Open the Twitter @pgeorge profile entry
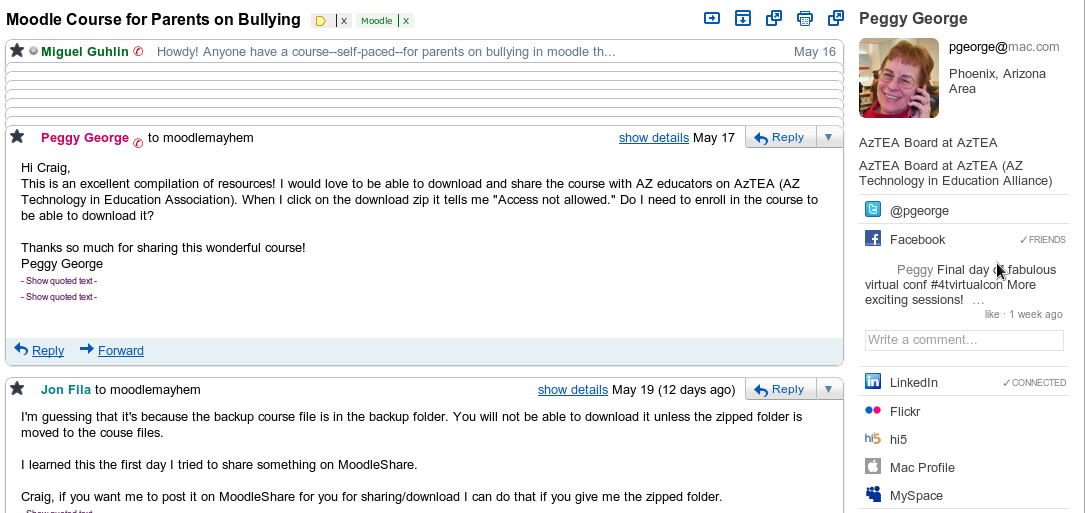 (919, 211)
